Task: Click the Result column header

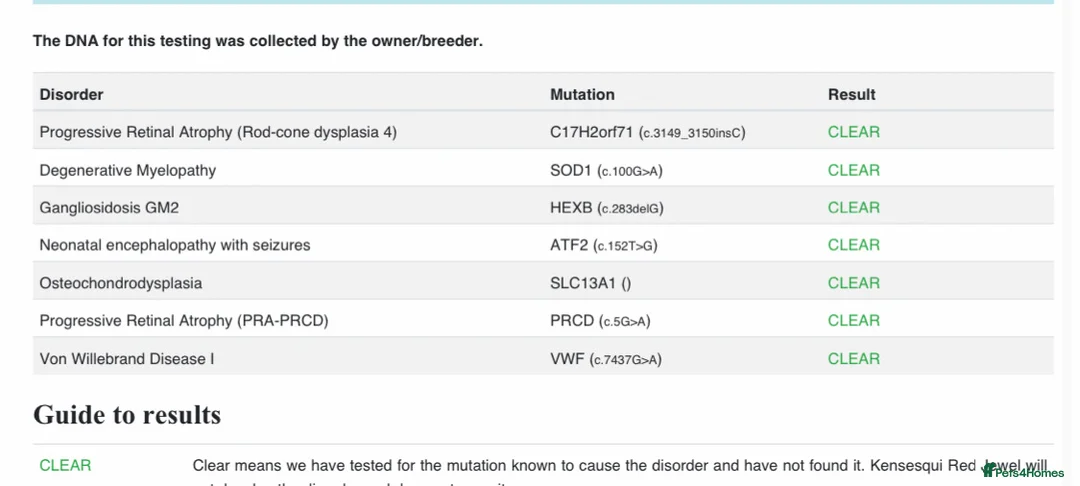Action: (x=851, y=95)
